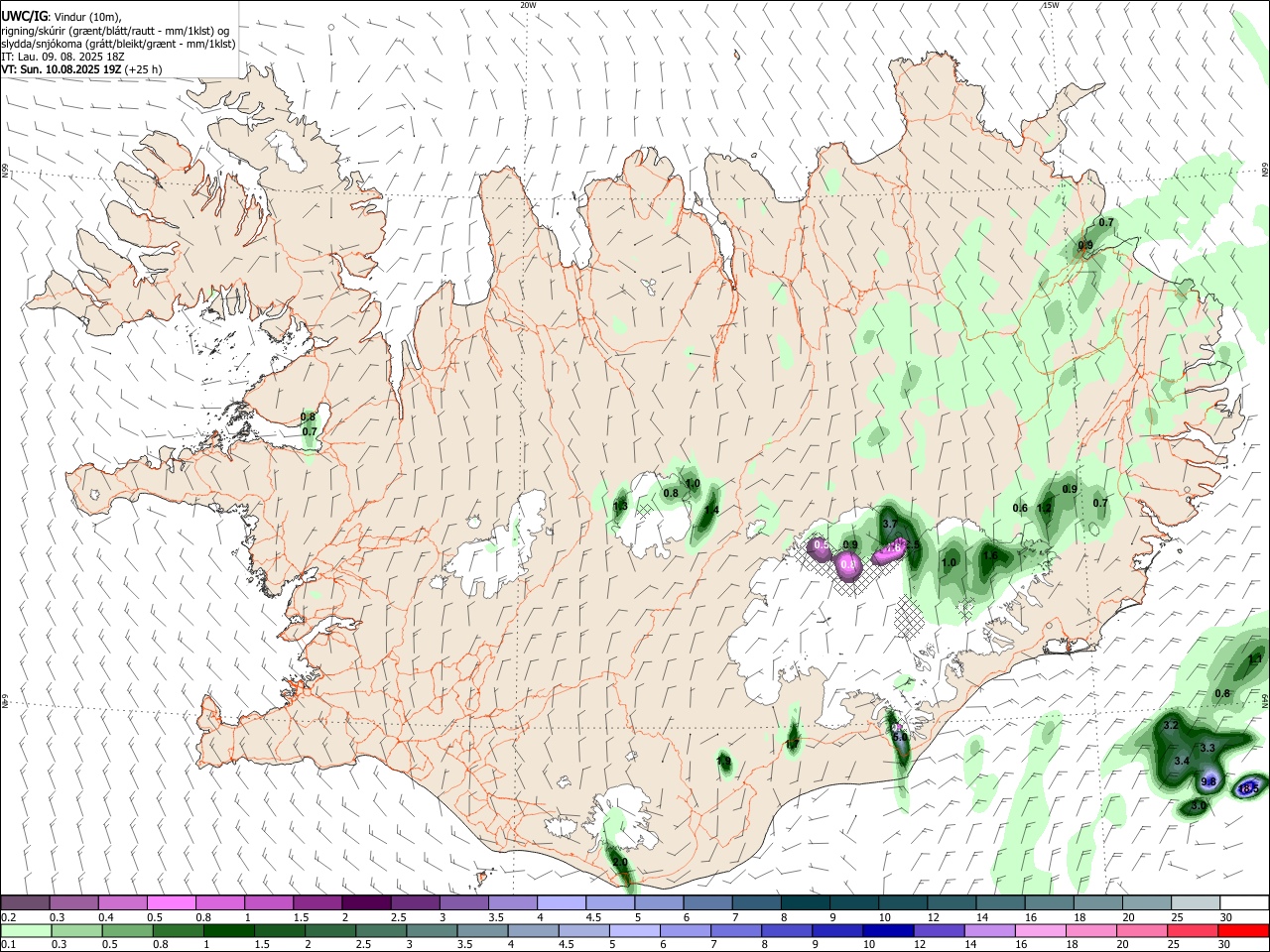The width and height of the screenshot is (1270, 952).
Task: Click the 'VT: Sun. 10.08.2025 19Z (+25 h)' line
Action: [81, 69]
